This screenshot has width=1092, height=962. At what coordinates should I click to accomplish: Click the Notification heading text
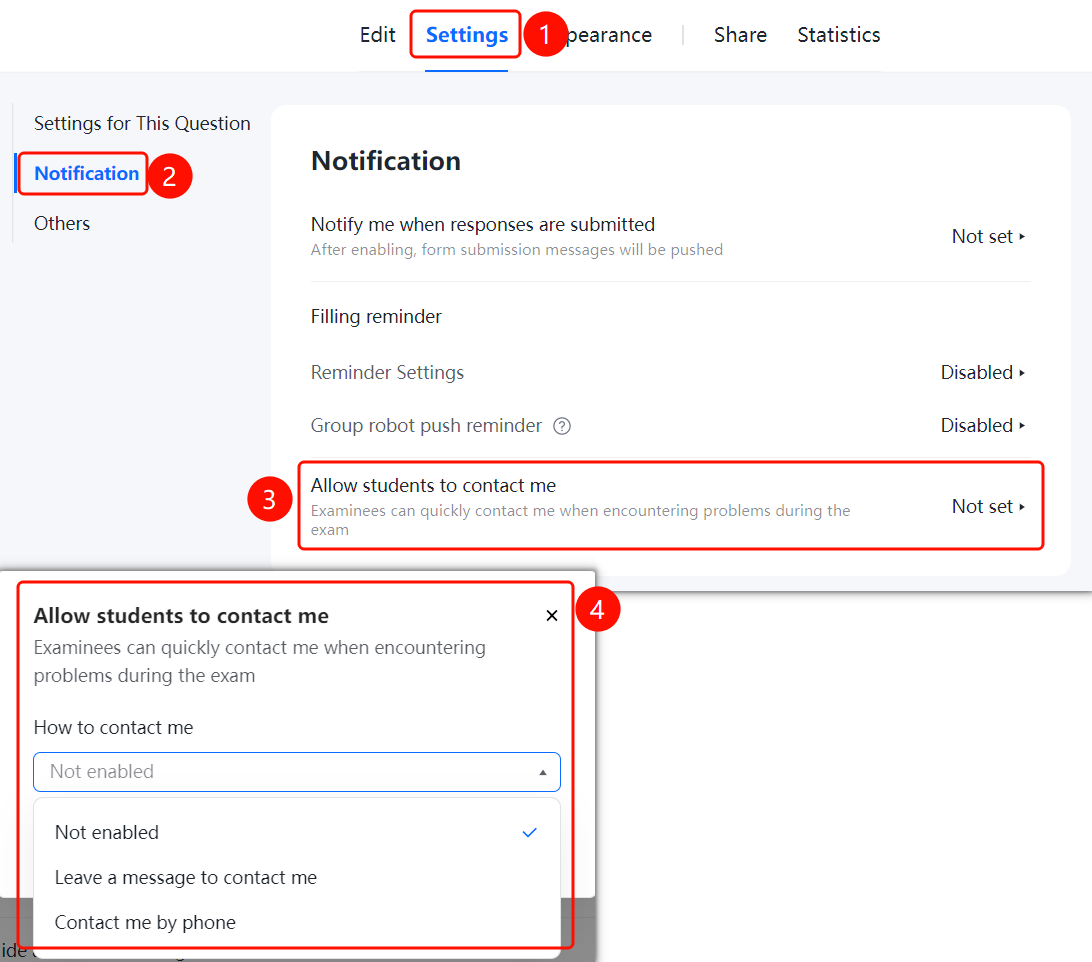[x=386, y=161]
